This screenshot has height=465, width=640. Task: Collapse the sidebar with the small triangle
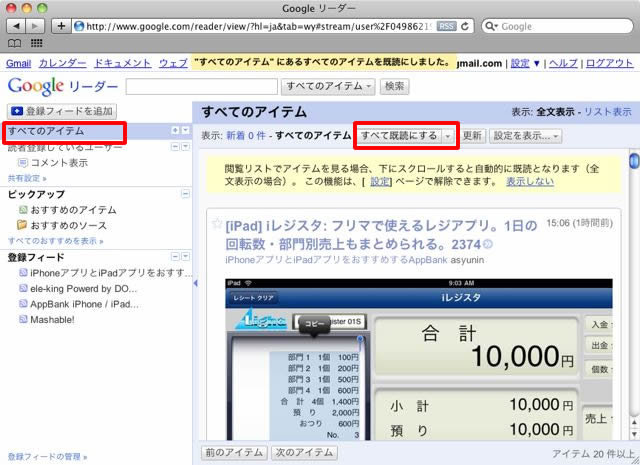click(195, 283)
